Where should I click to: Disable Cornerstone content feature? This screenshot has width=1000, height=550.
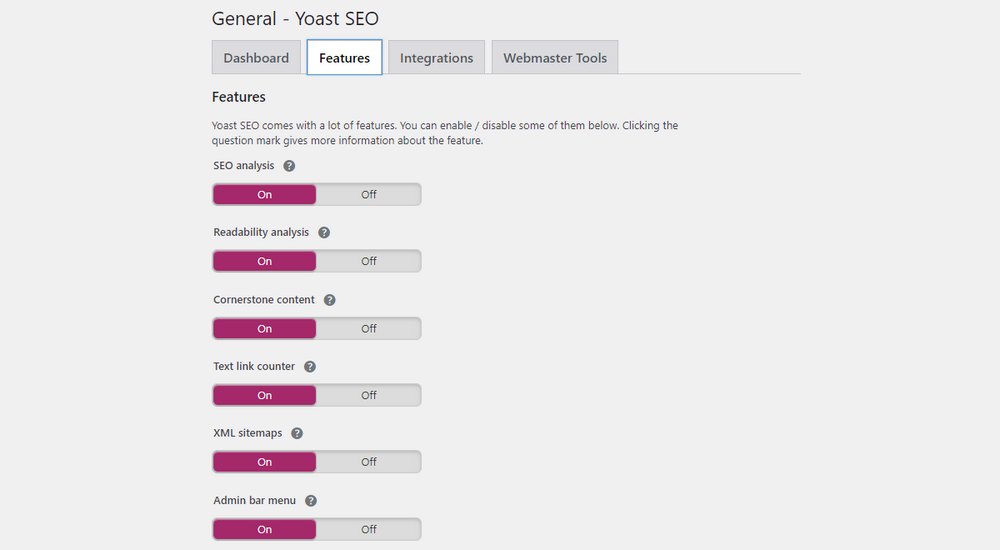point(368,328)
